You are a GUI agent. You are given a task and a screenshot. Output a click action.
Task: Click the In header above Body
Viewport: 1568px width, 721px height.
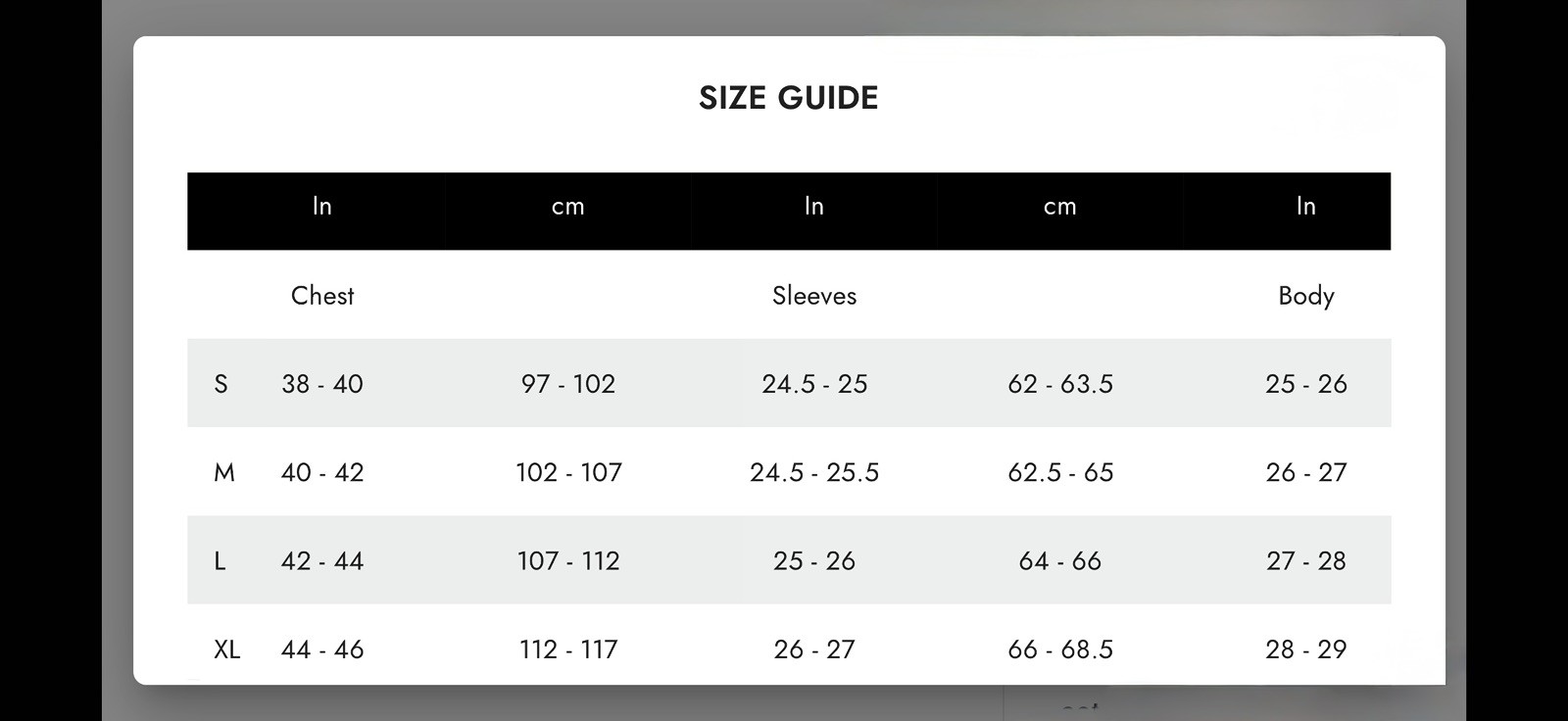pyautogui.click(x=1305, y=207)
